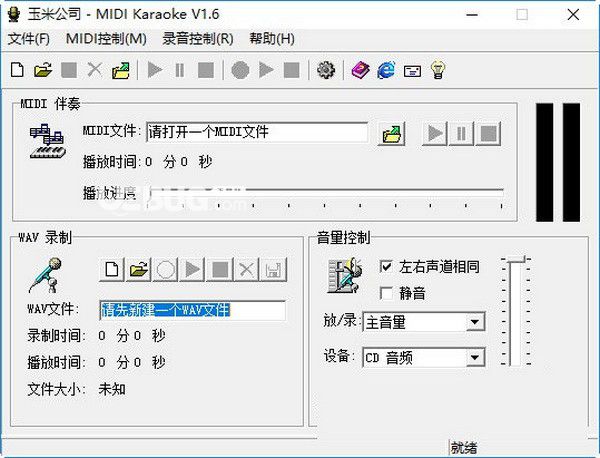Pause MIDI button in MIDI 伴奏 panel
600x458 pixels.
click(x=461, y=134)
